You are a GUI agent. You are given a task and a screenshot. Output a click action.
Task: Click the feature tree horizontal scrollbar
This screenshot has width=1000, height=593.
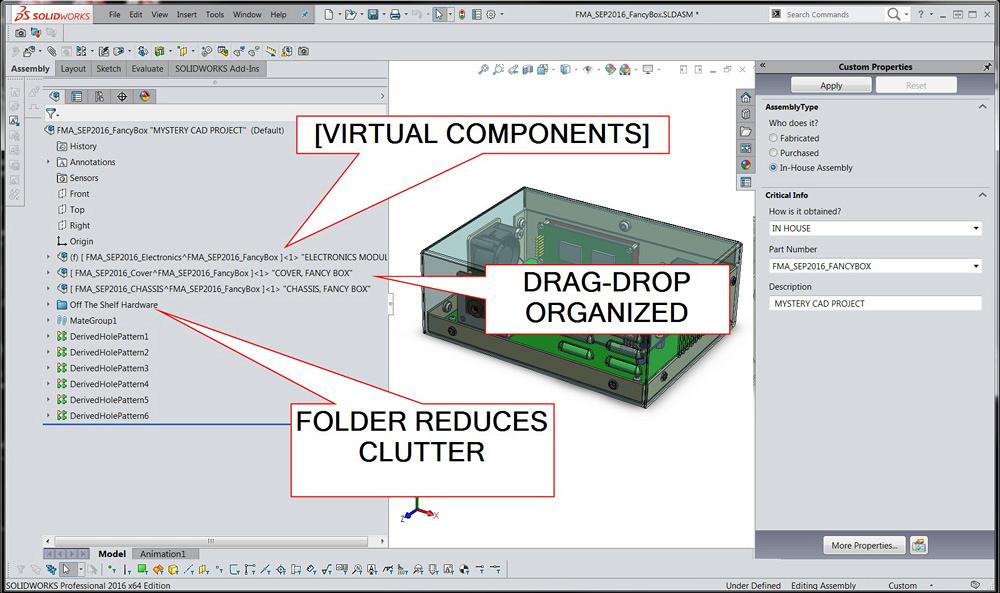pyautogui.click(x=211, y=541)
